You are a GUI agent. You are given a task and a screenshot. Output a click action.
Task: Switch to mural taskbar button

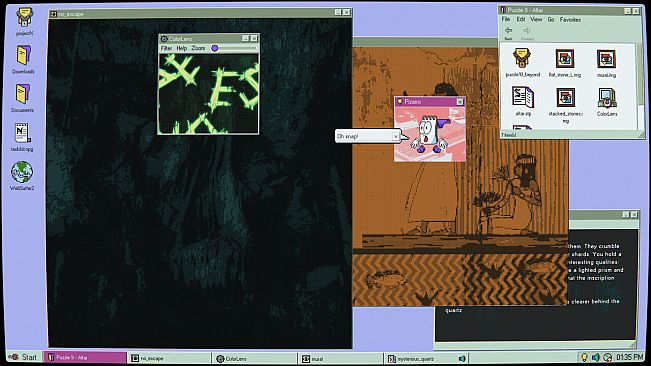[340, 359]
